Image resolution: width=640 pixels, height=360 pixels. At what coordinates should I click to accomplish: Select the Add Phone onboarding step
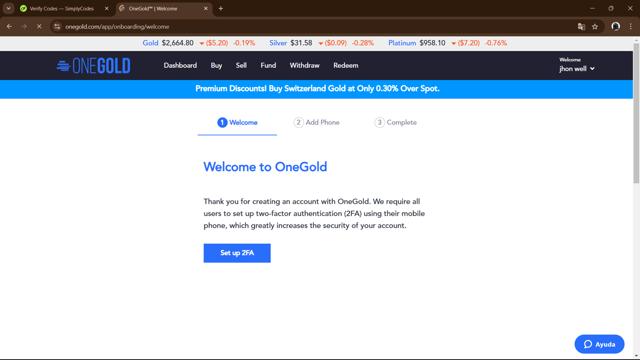click(x=316, y=122)
